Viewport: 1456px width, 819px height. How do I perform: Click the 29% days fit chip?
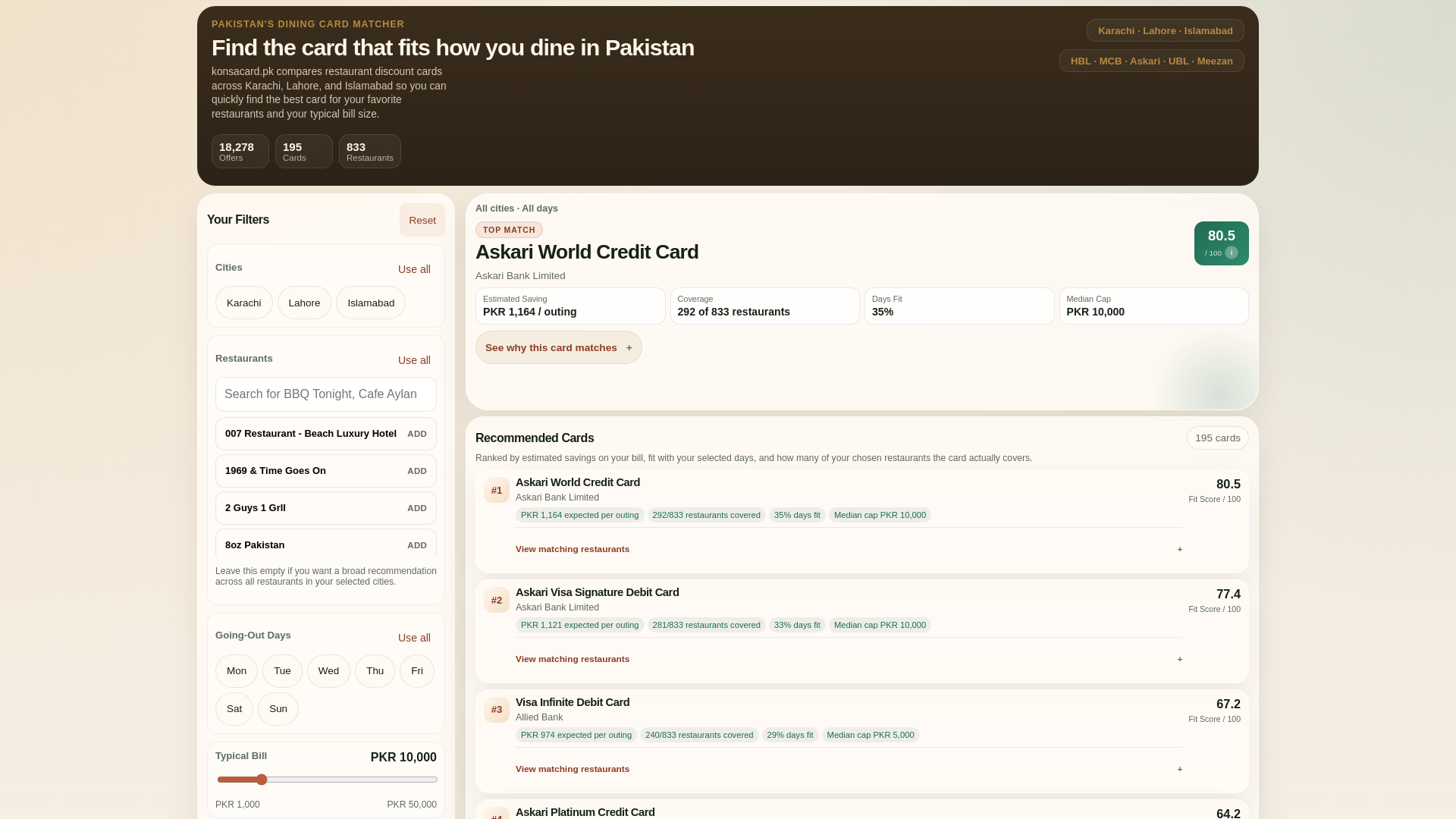(790, 735)
